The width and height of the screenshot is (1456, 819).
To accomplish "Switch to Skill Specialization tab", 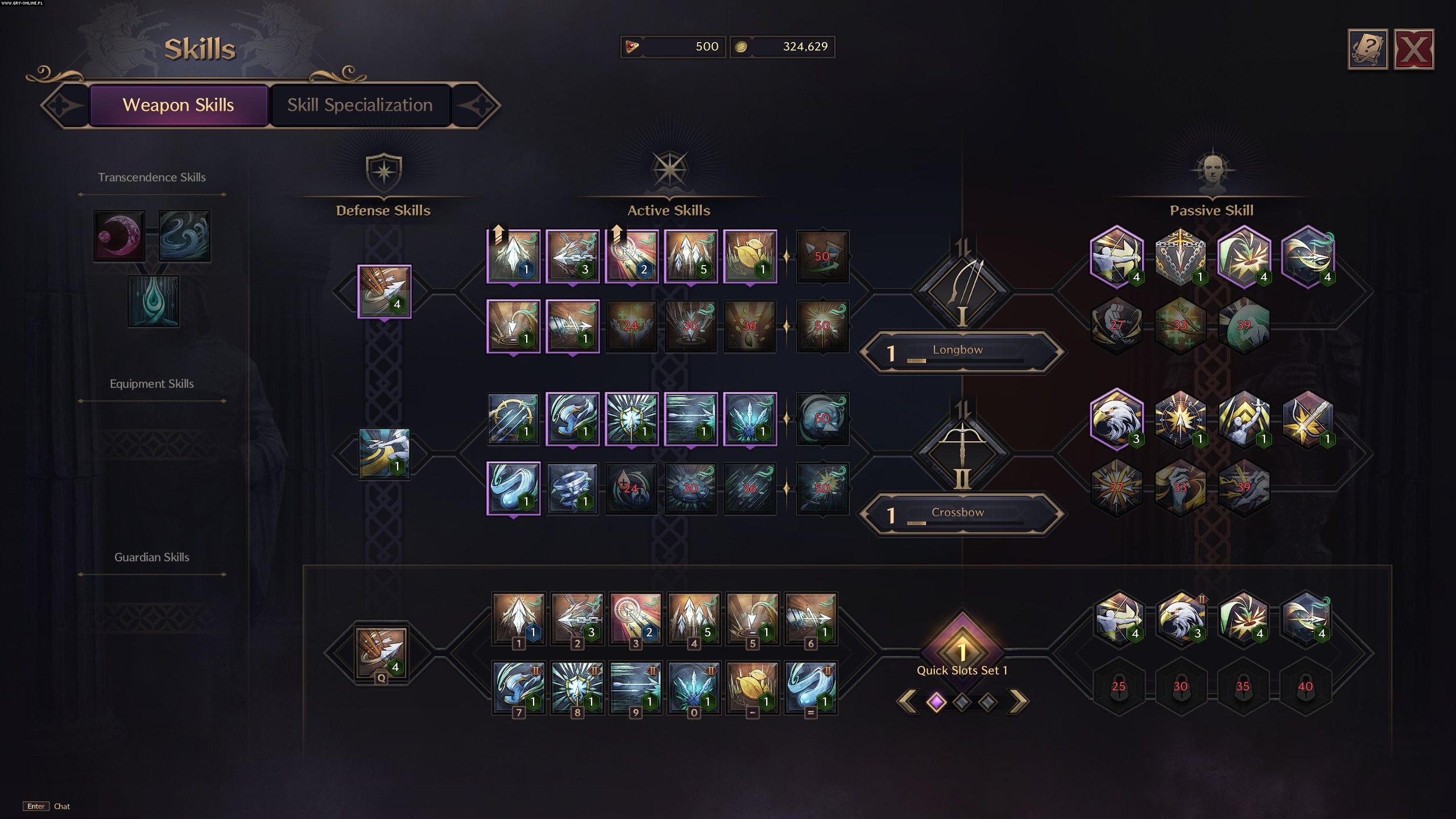I will (360, 105).
